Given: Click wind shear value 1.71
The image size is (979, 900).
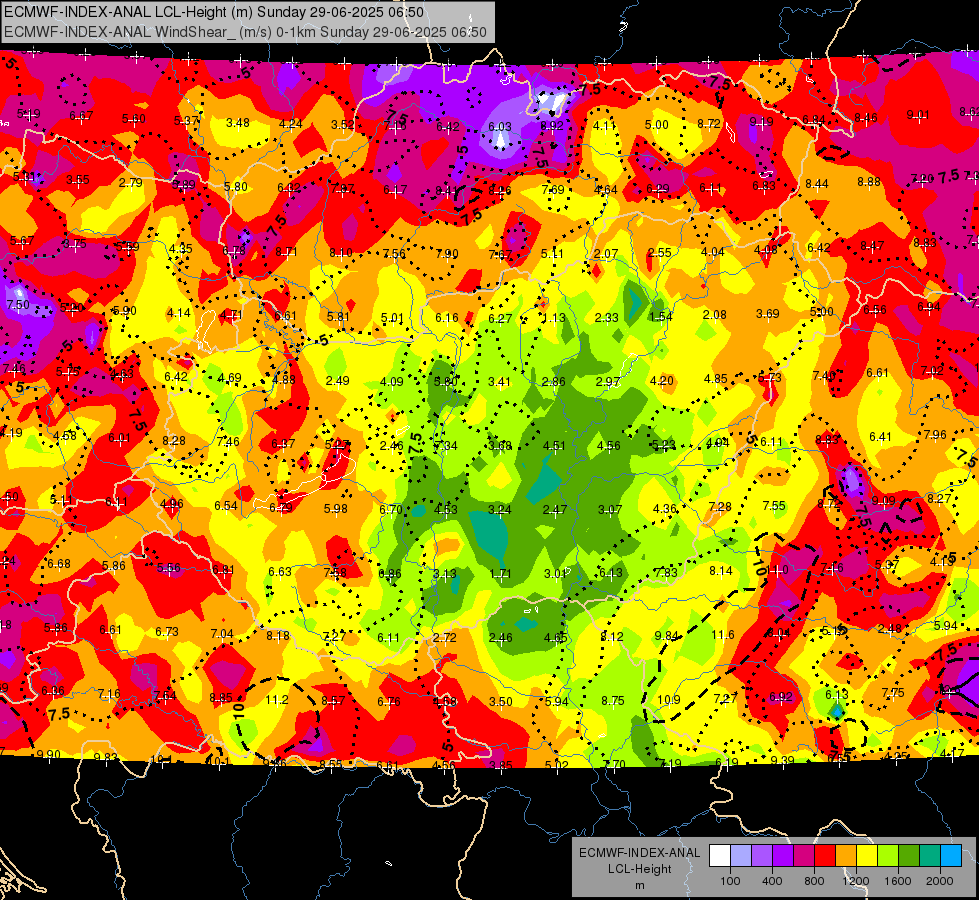Looking at the screenshot, I should (500, 573).
